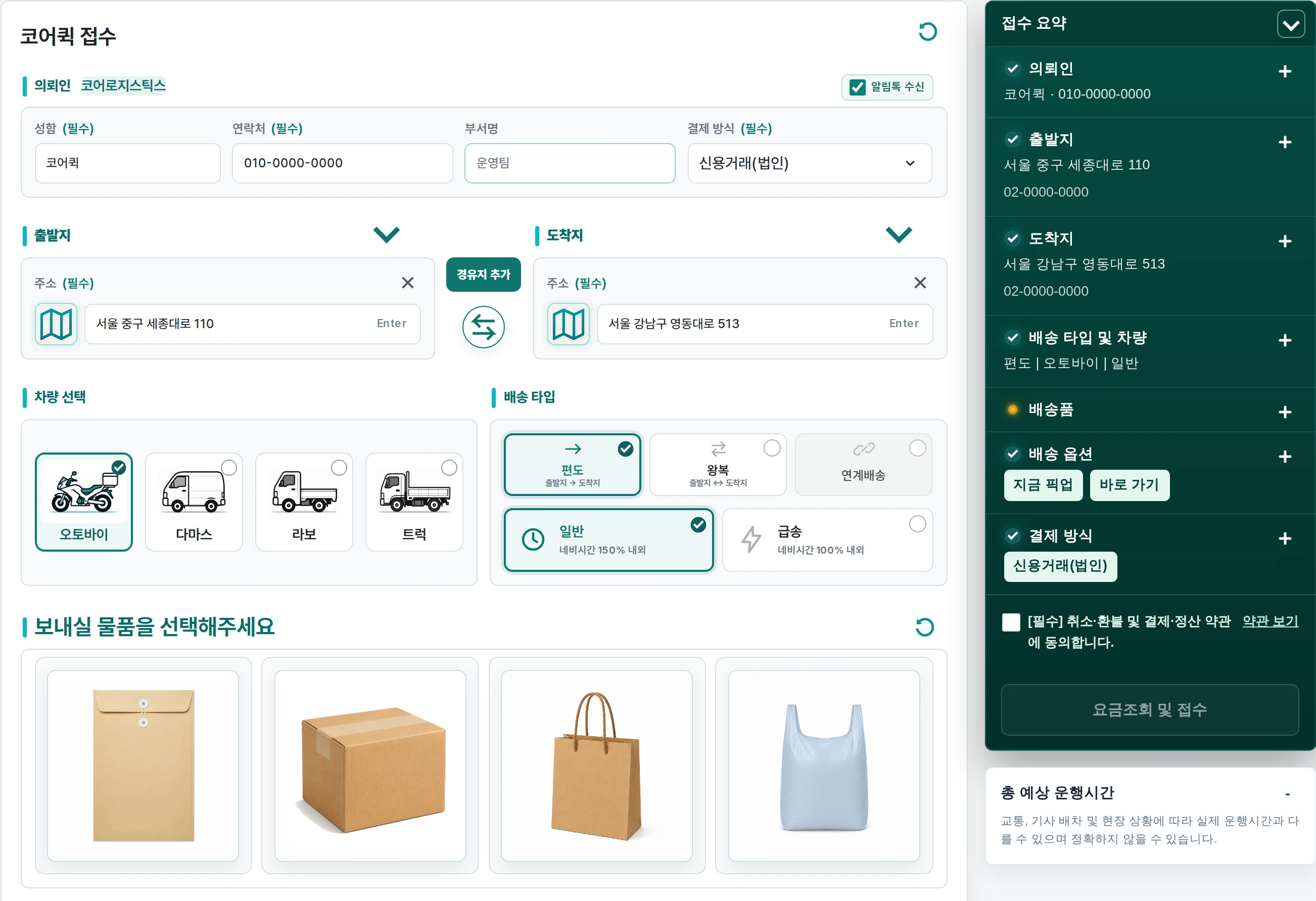1316x901 pixels.
Task: Click the reset icon beside 코어퀵 접수
Action: point(927,32)
